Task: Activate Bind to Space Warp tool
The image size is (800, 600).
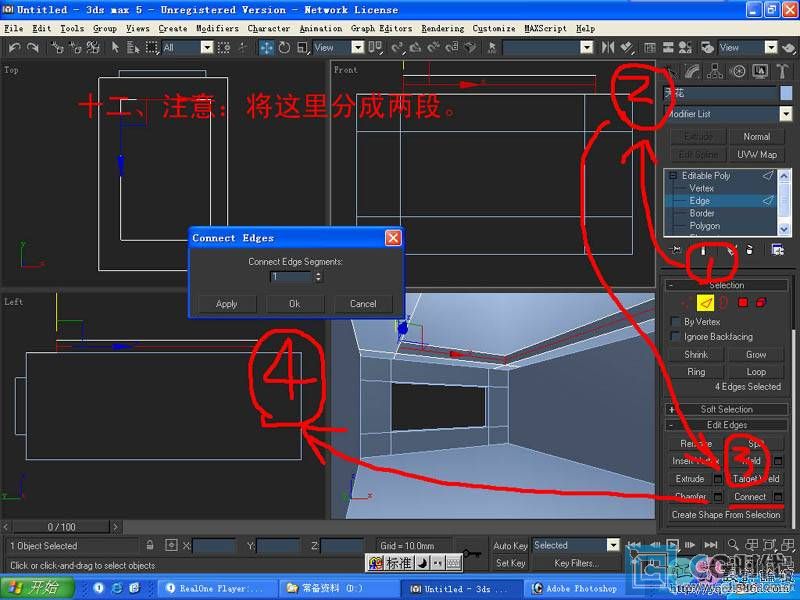Action: (93, 47)
